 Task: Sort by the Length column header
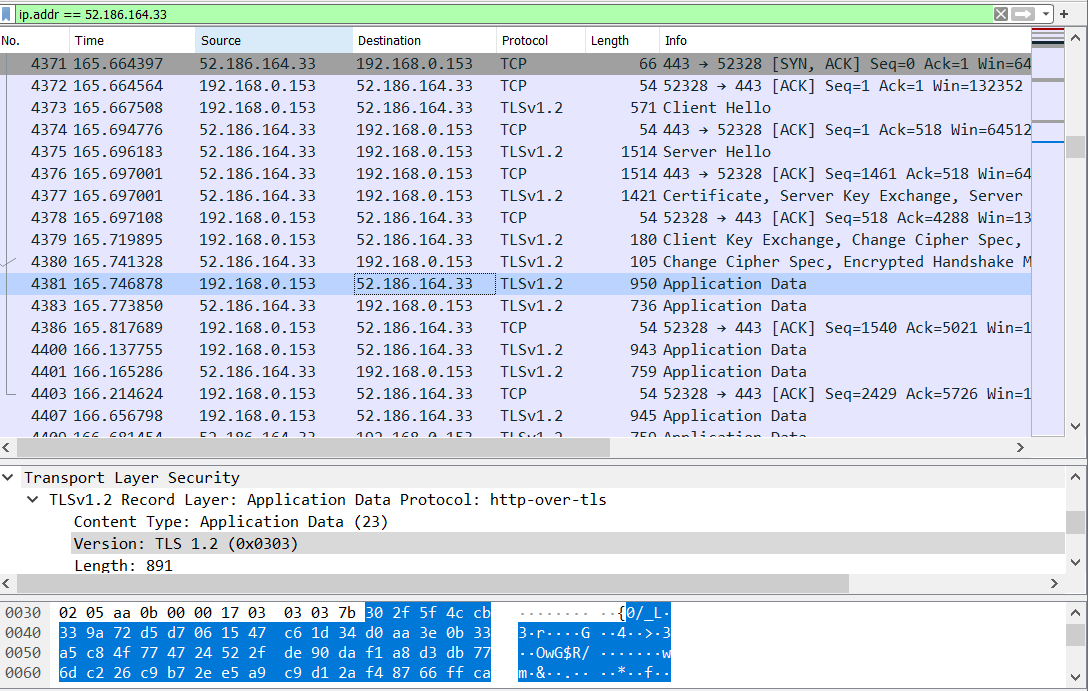[622, 40]
